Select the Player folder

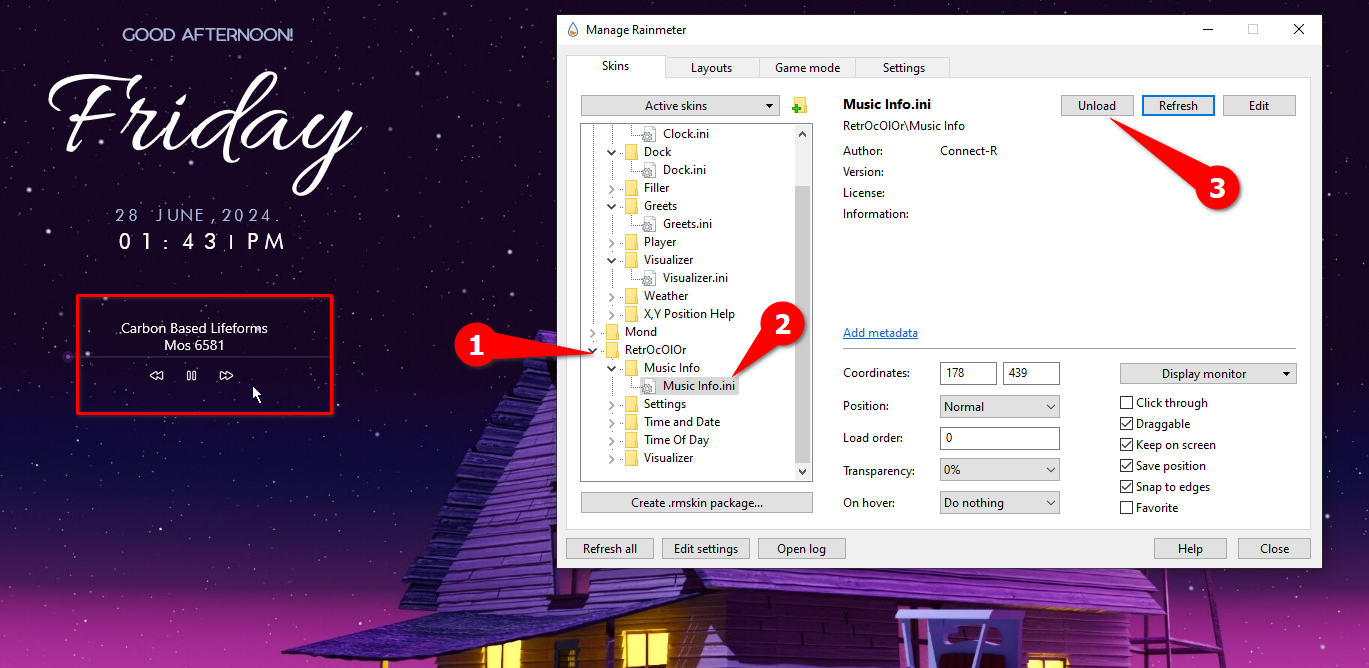tap(660, 241)
